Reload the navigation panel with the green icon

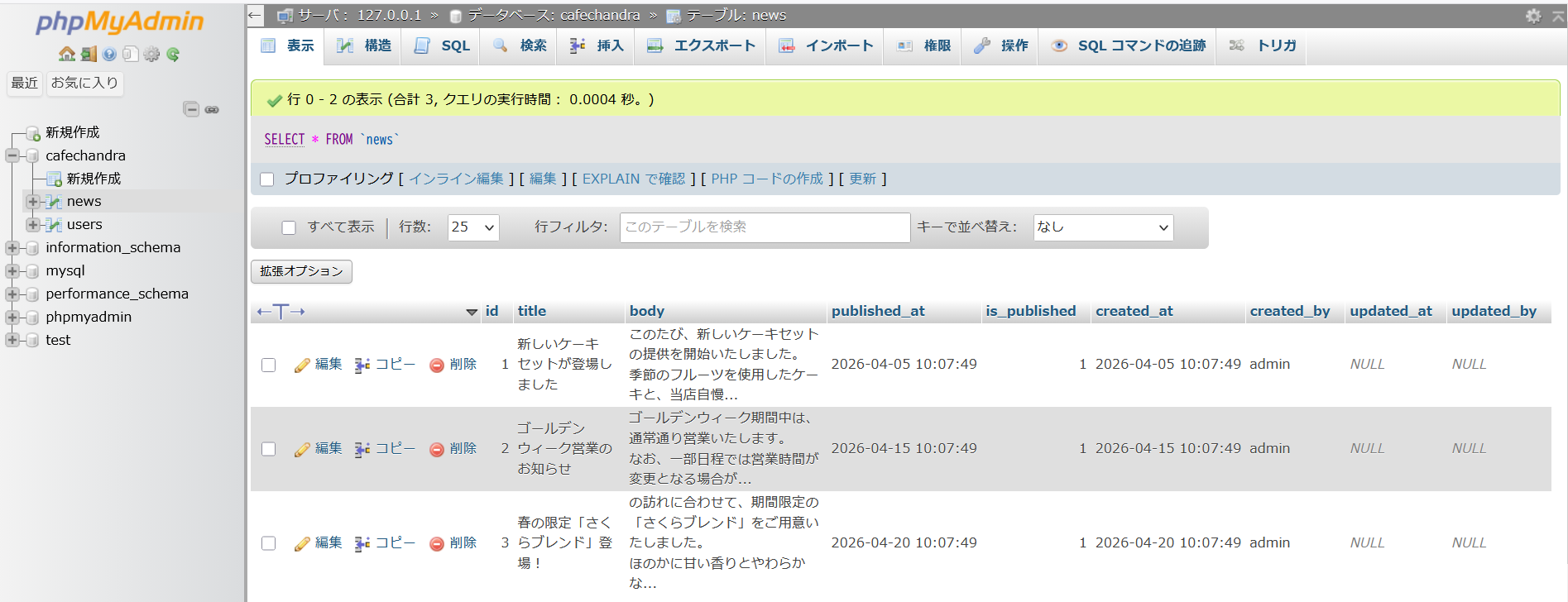(x=173, y=54)
